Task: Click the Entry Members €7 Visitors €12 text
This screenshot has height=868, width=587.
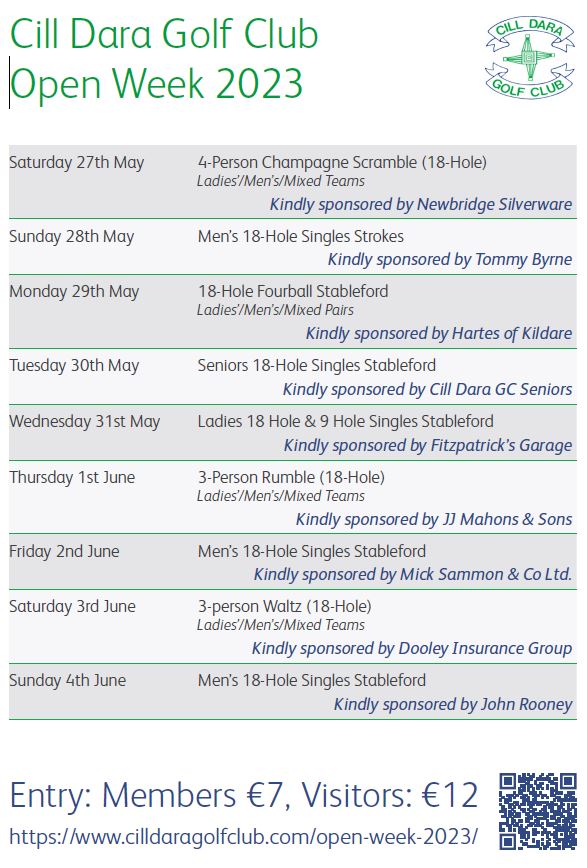Action: pos(244,796)
